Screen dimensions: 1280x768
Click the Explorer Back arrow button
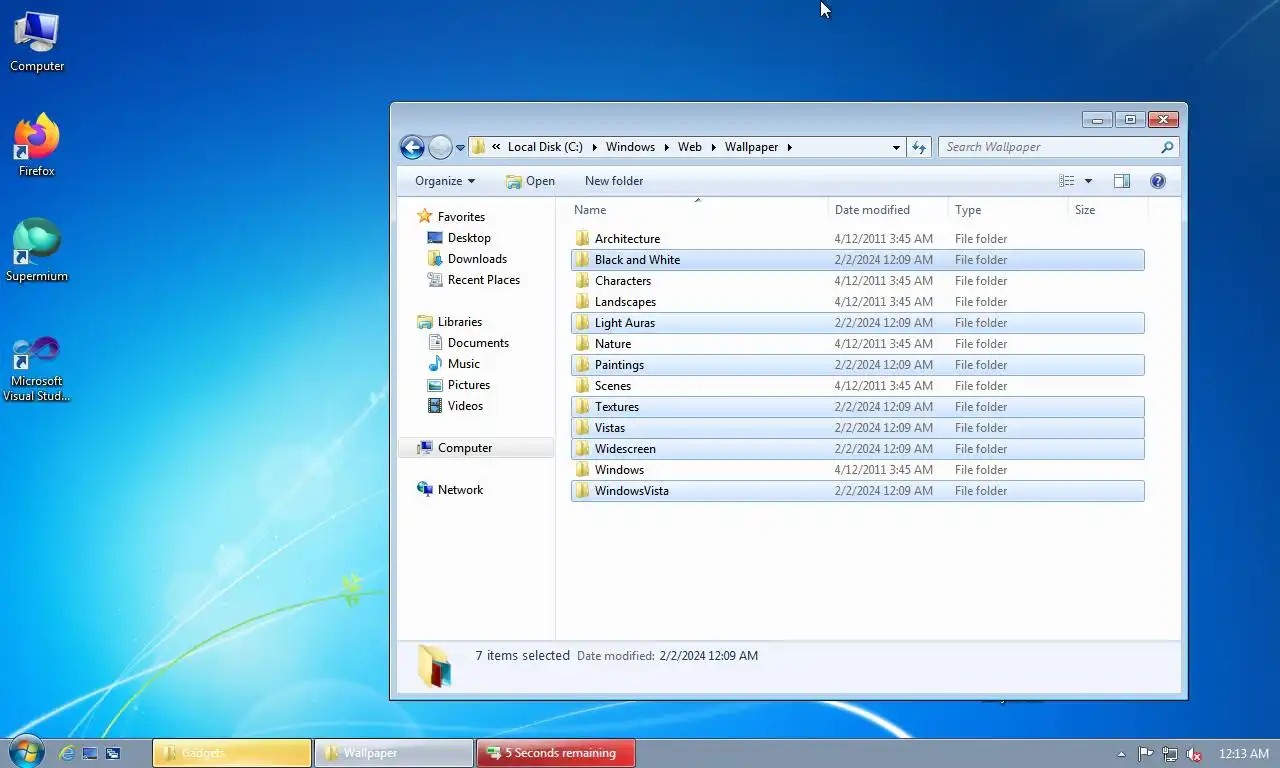click(412, 147)
